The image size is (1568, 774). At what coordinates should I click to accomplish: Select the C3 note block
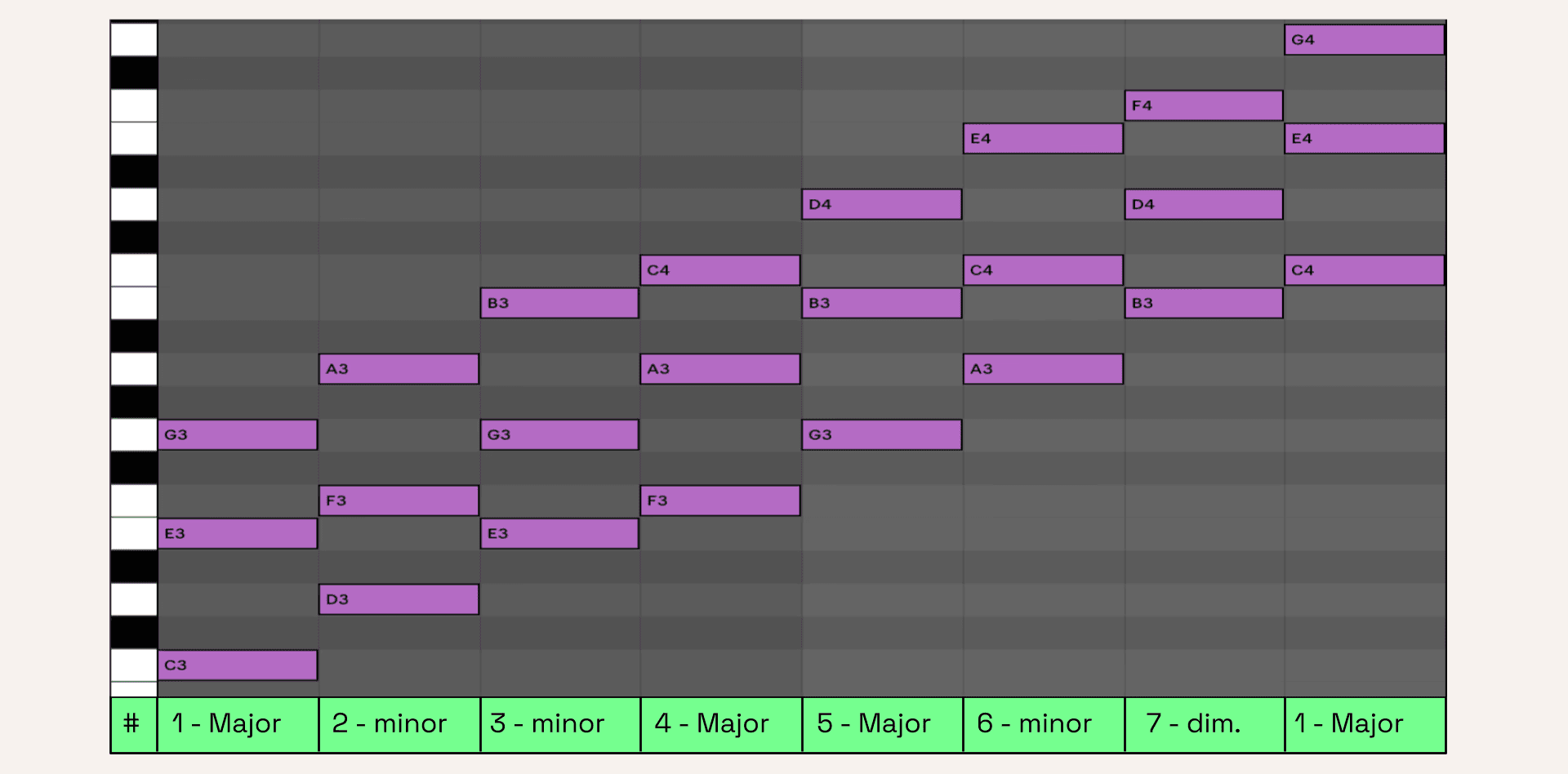(238, 665)
